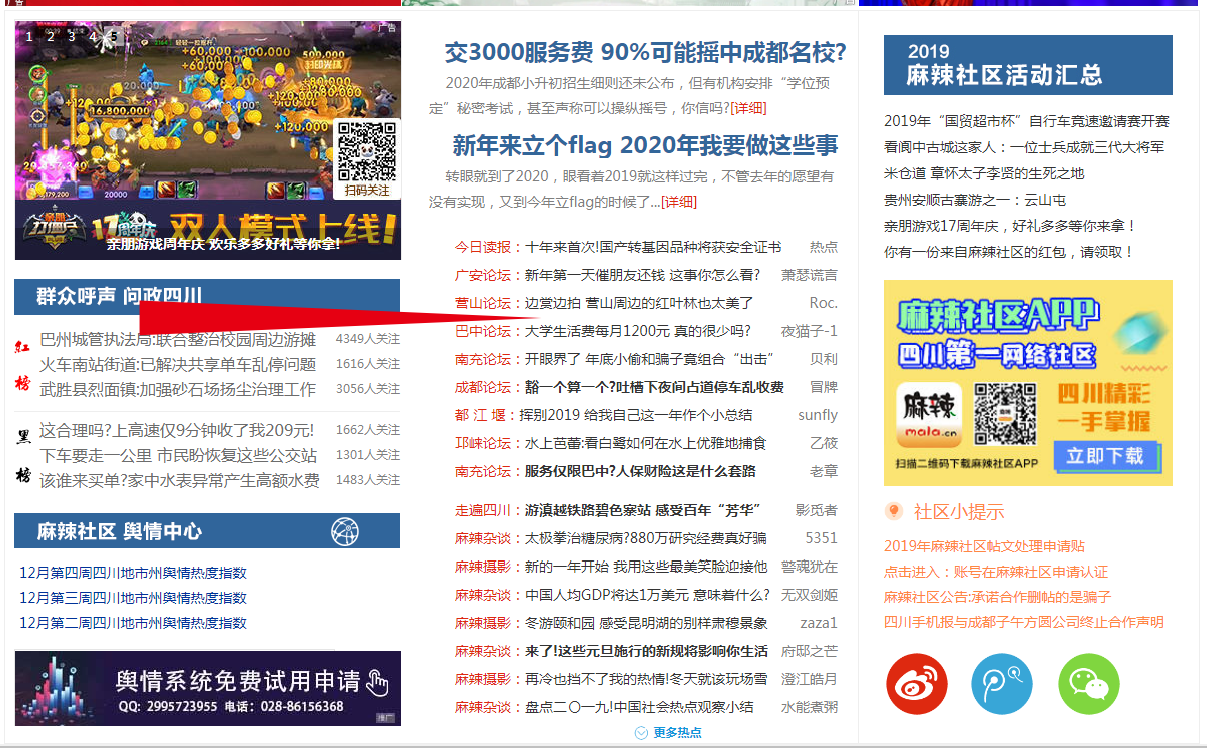Screen dimensions: 1207x748
Task: Open the 巴中论坛 forum category link
Action: pos(482,331)
